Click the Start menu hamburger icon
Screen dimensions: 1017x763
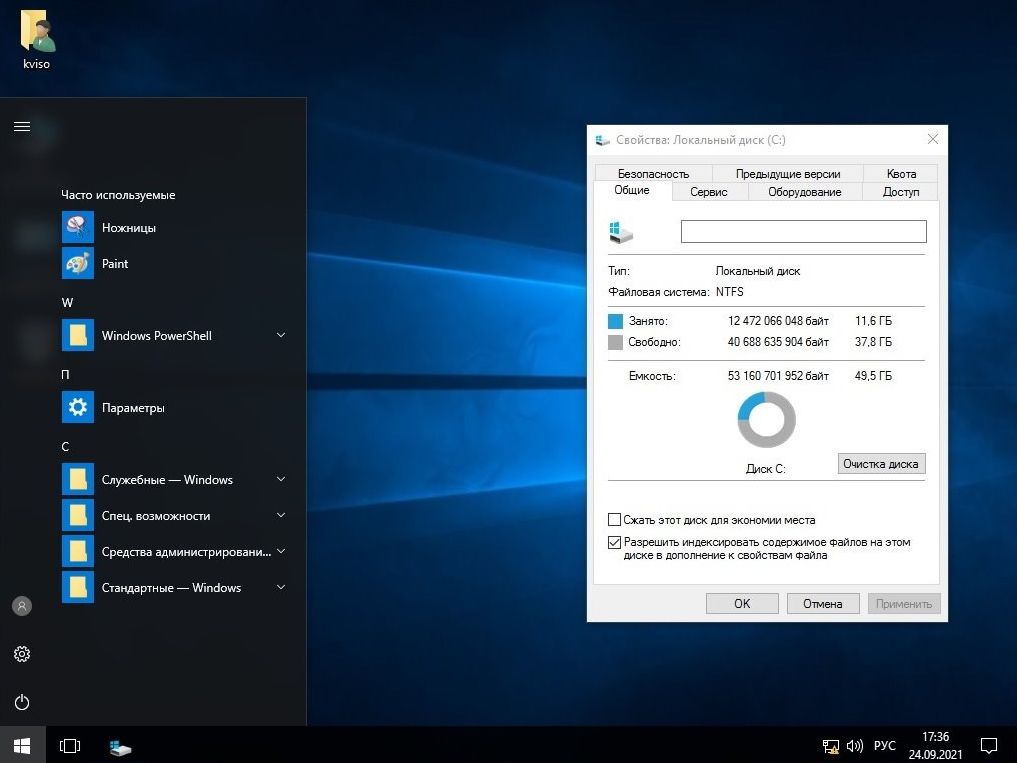click(22, 127)
